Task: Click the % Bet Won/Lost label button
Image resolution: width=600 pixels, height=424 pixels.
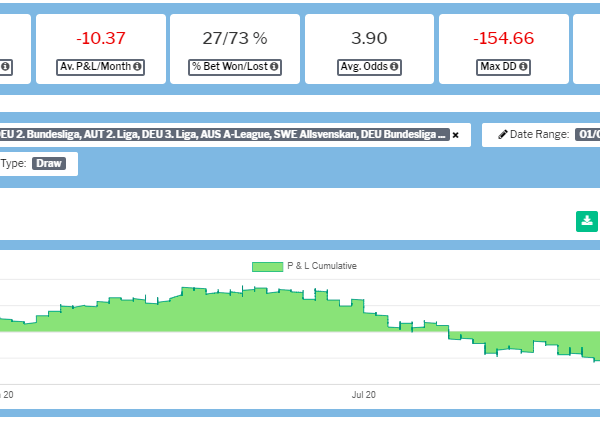Action: 235,67
